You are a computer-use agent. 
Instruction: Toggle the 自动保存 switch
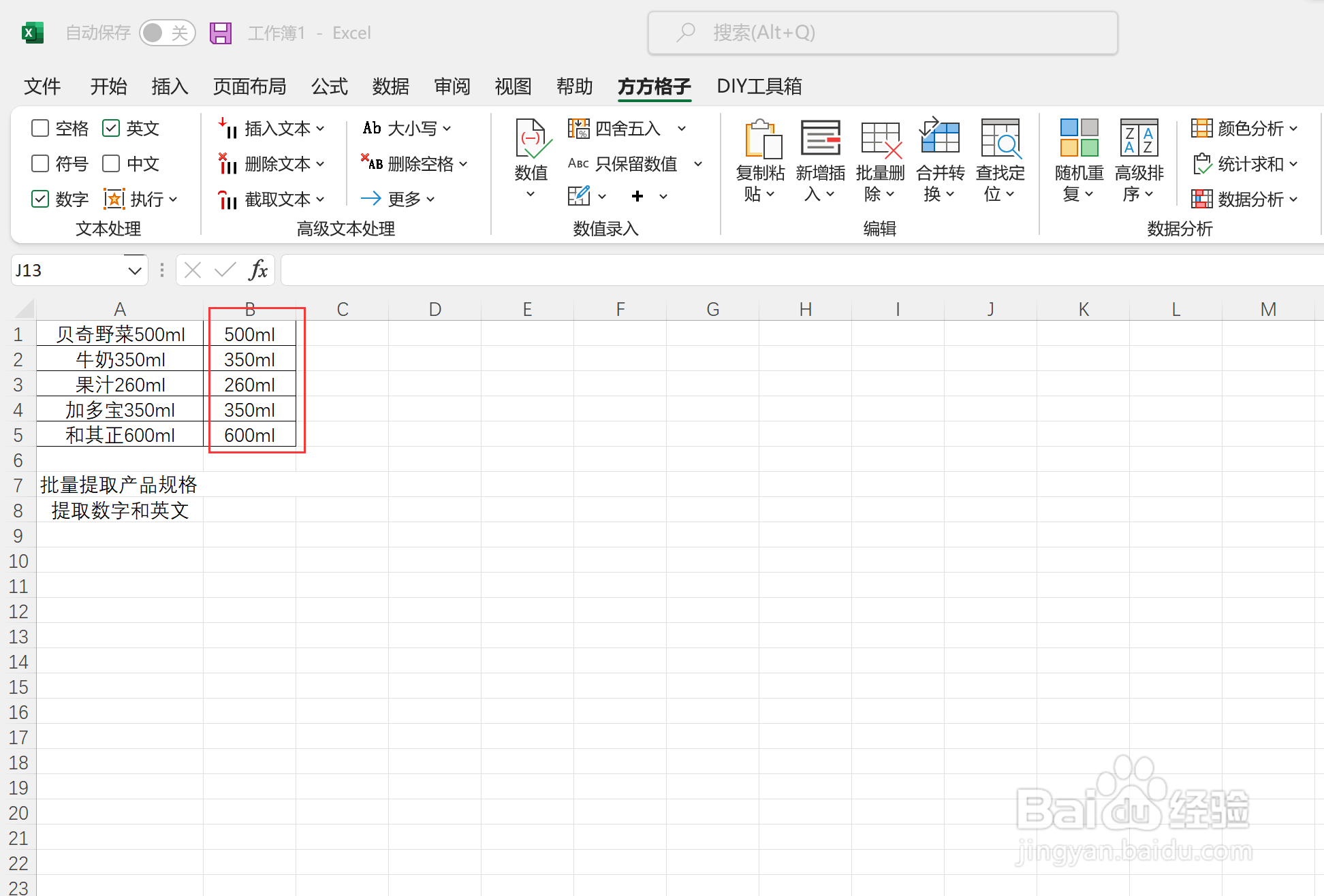tap(167, 33)
